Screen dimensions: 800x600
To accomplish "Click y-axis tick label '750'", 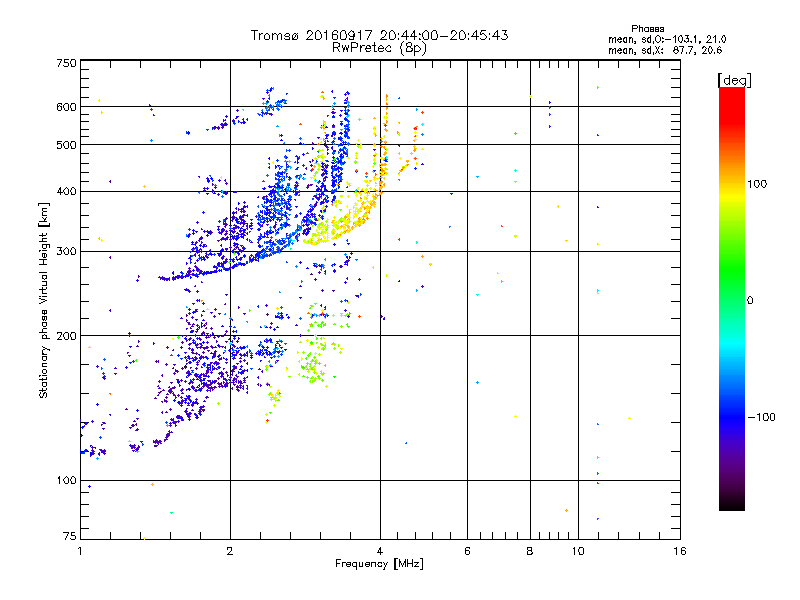I will tap(67, 63).
